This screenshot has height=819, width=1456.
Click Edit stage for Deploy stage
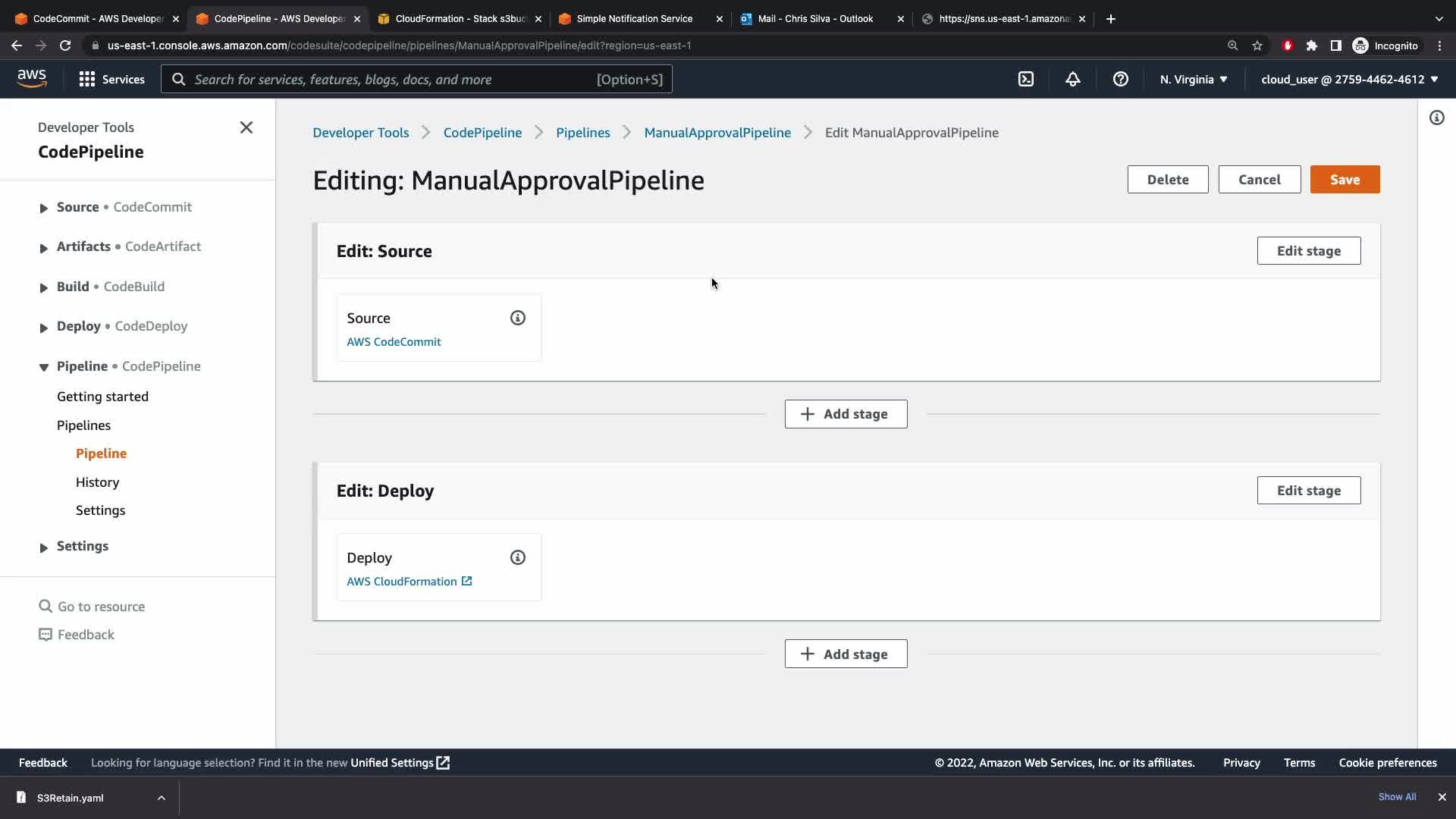pos(1308,491)
